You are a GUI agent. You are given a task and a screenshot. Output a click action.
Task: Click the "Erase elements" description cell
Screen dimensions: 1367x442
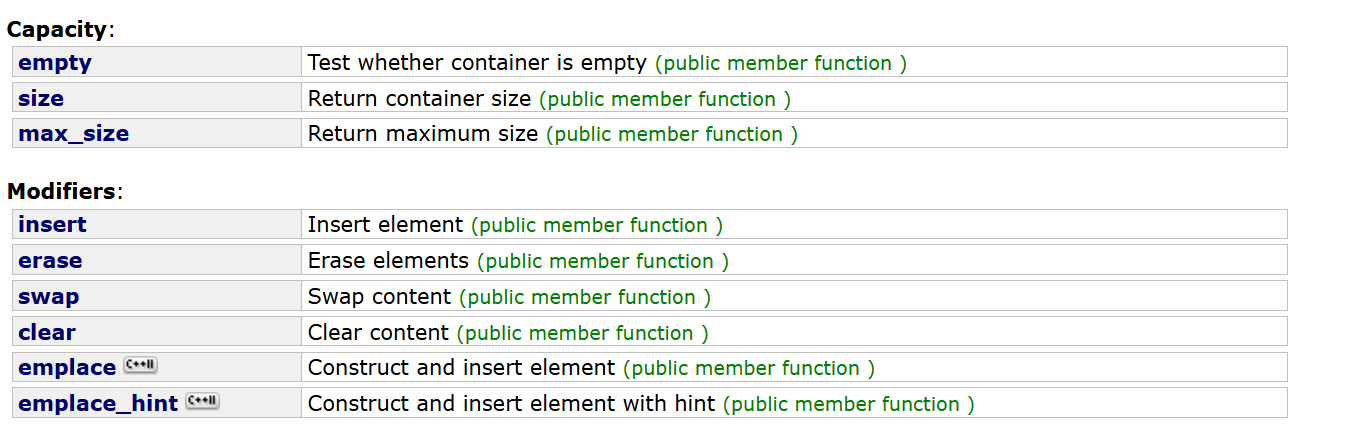388,261
